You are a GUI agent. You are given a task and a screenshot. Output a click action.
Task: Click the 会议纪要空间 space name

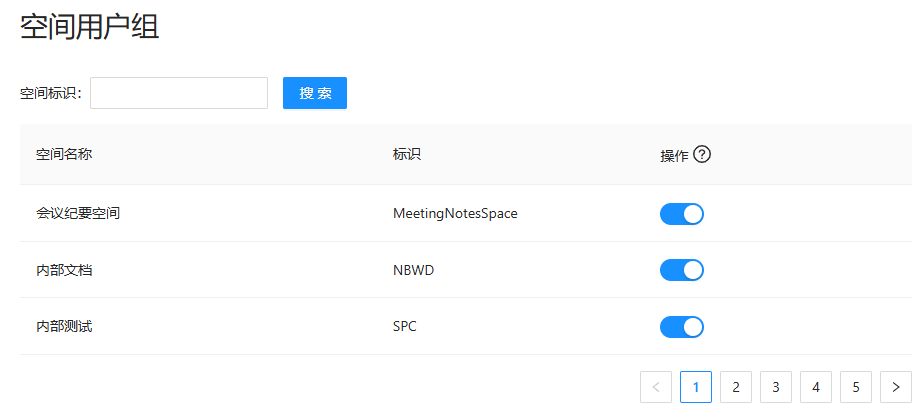click(78, 214)
